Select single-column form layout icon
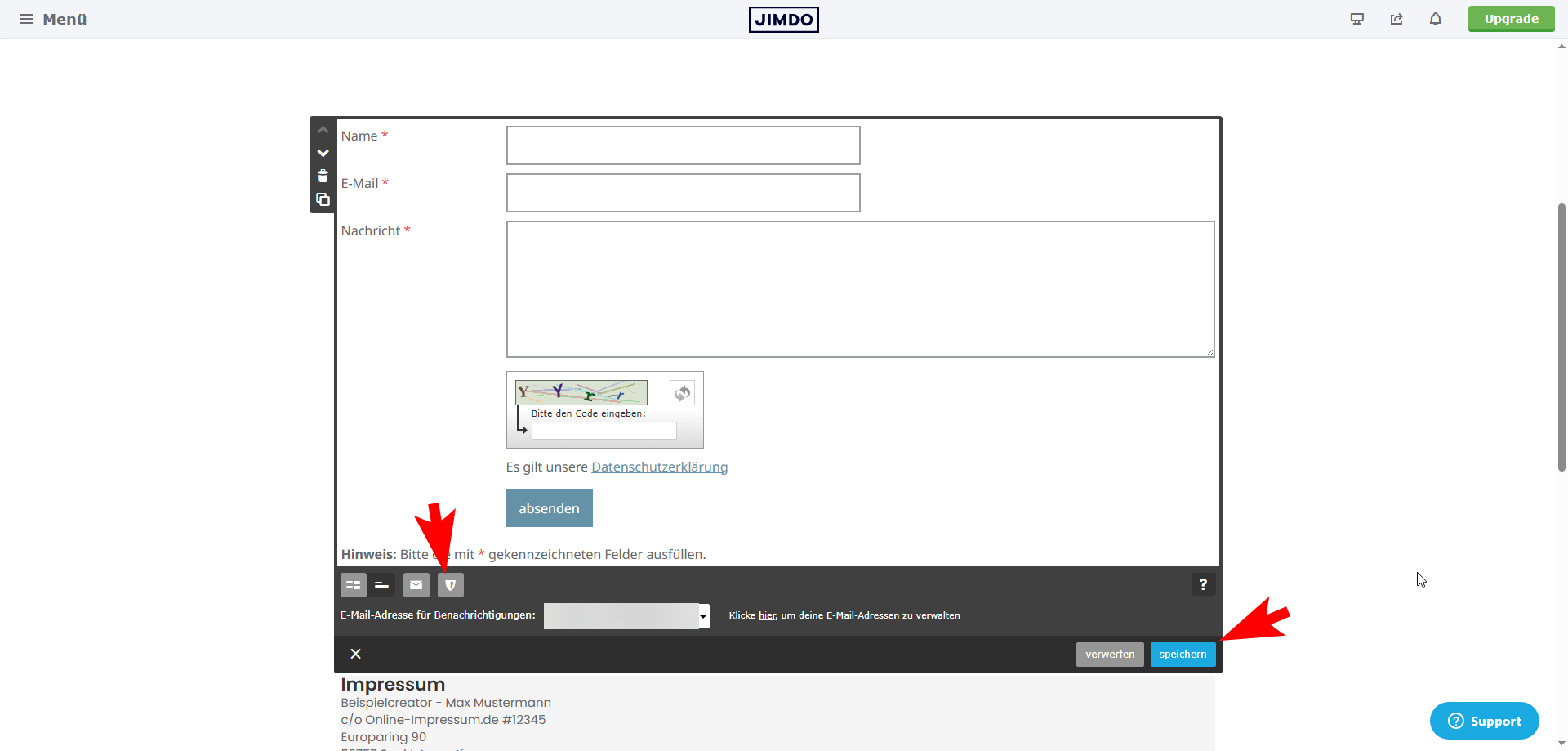The image size is (1568, 751). [381, 585]
